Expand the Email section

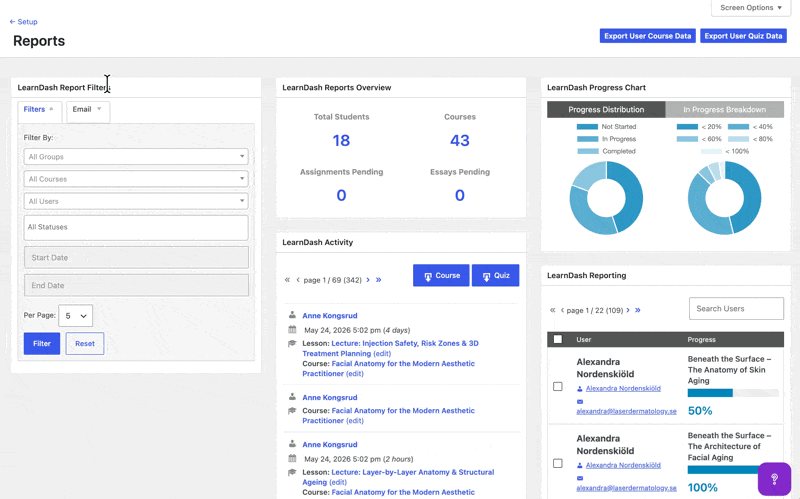(x=87, y=110)
